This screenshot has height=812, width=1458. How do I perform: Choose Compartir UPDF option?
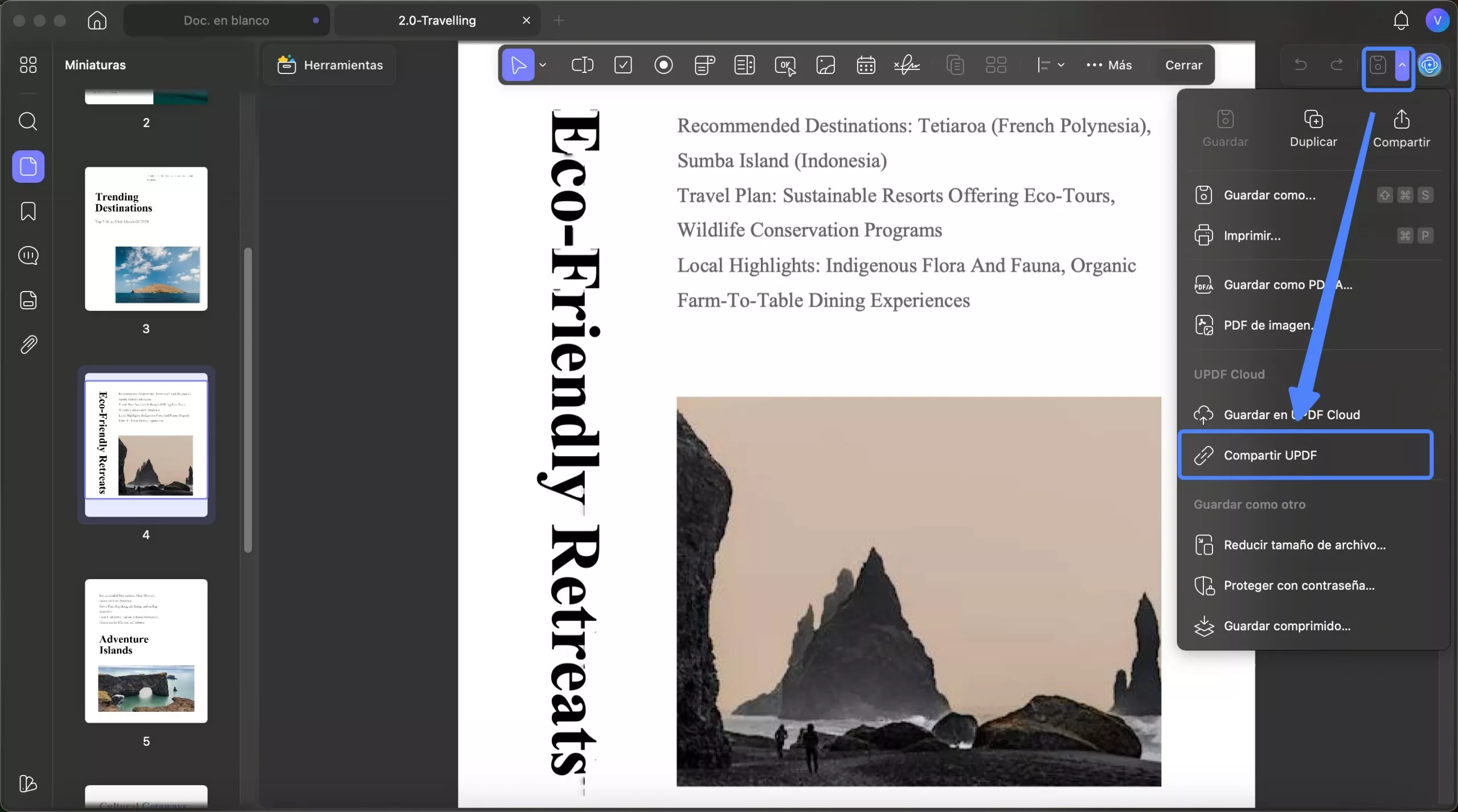pos(1305,455)
